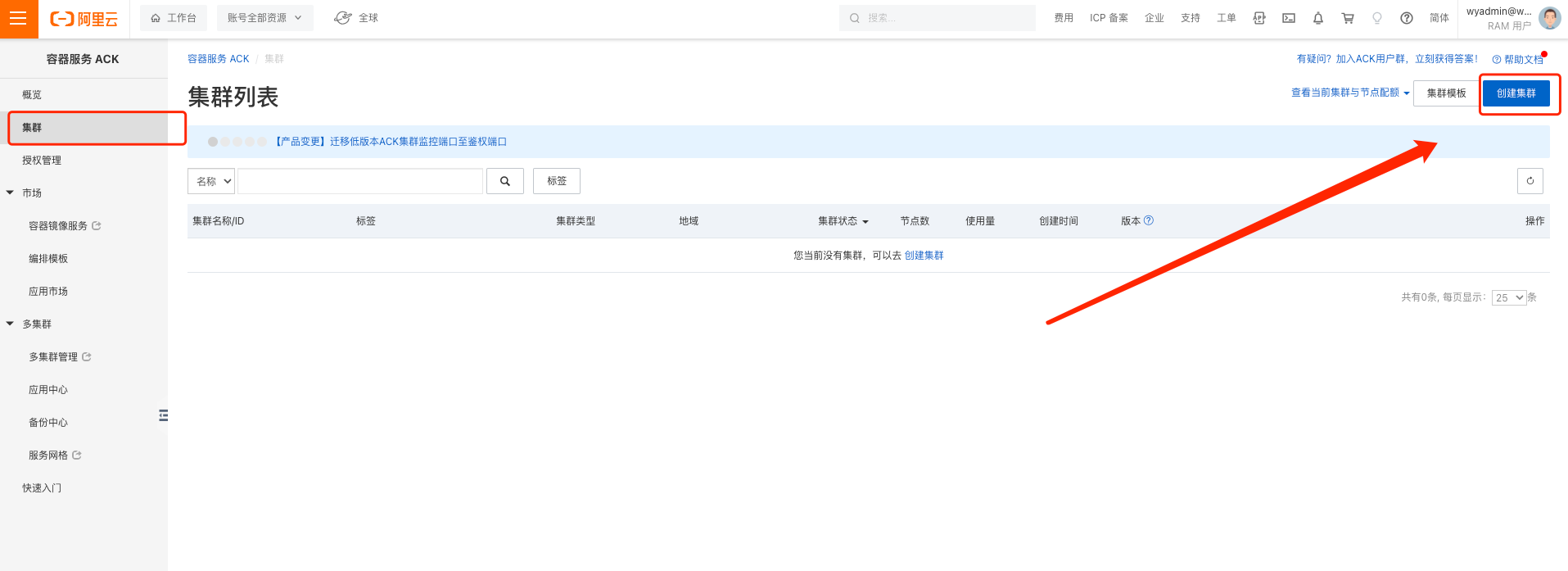The width and height of the screenshot is (1568, 571).
Task: Refresh the cluster list
Action: pyautogui.click(x=1530, y=181)
